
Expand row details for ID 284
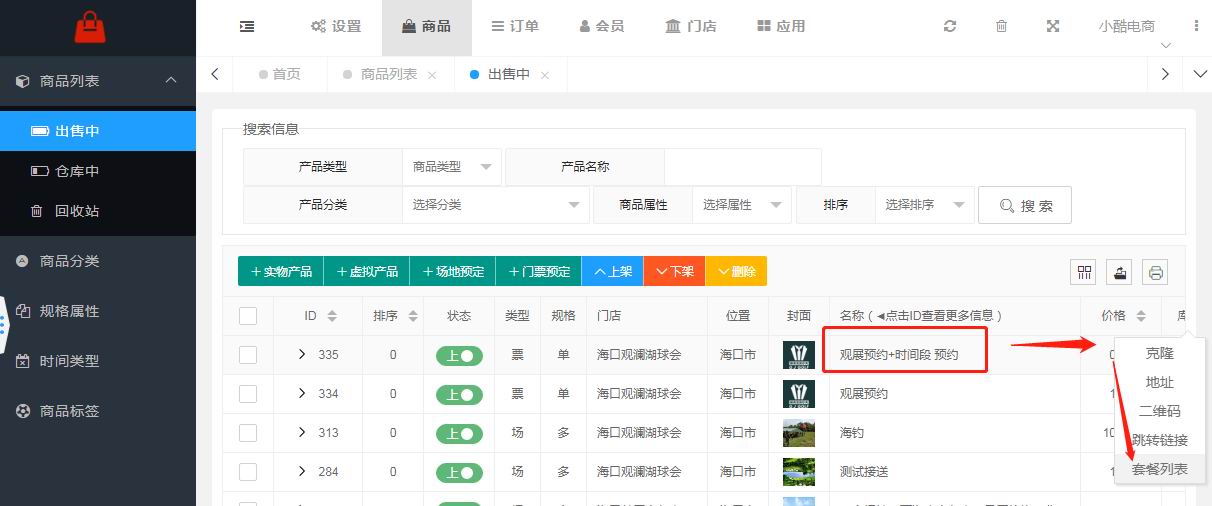click(x=302, y=472)
